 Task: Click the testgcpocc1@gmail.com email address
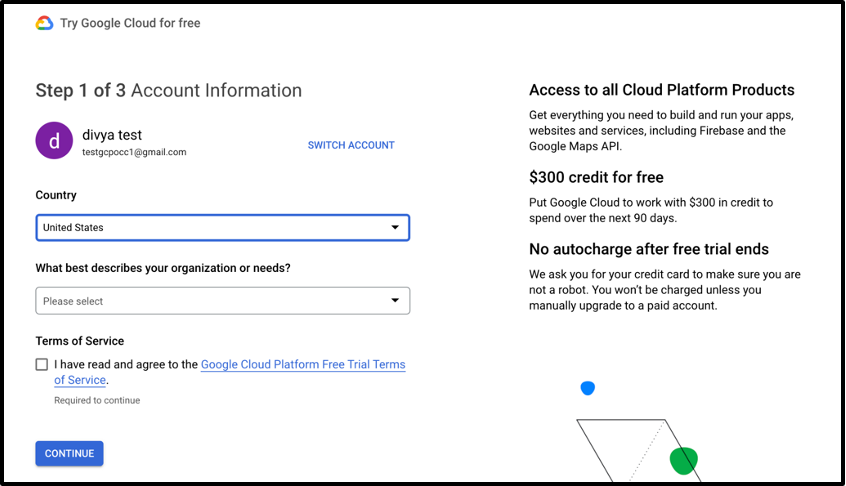coord(134,152)
